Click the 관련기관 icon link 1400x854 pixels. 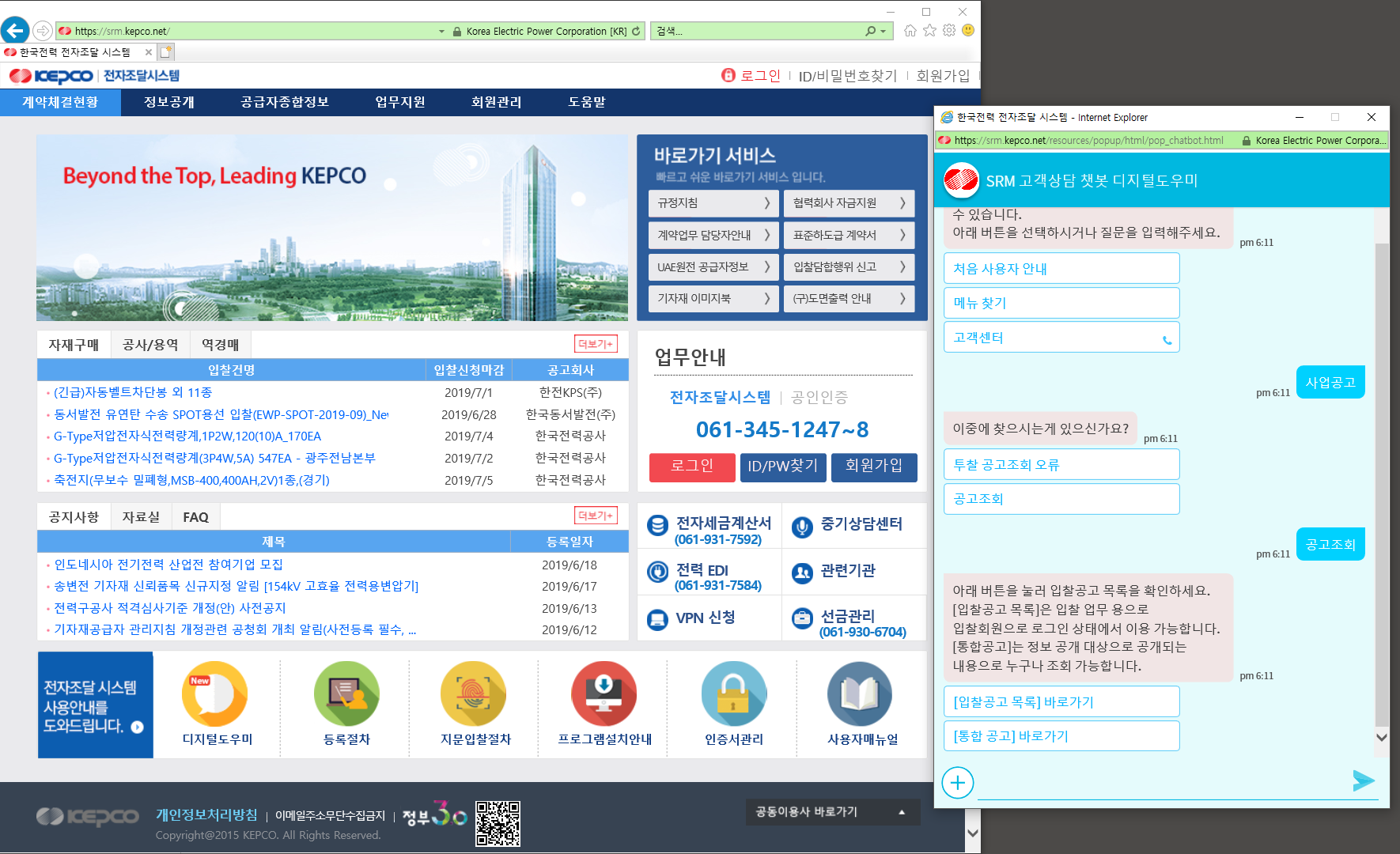pos(802,572)
